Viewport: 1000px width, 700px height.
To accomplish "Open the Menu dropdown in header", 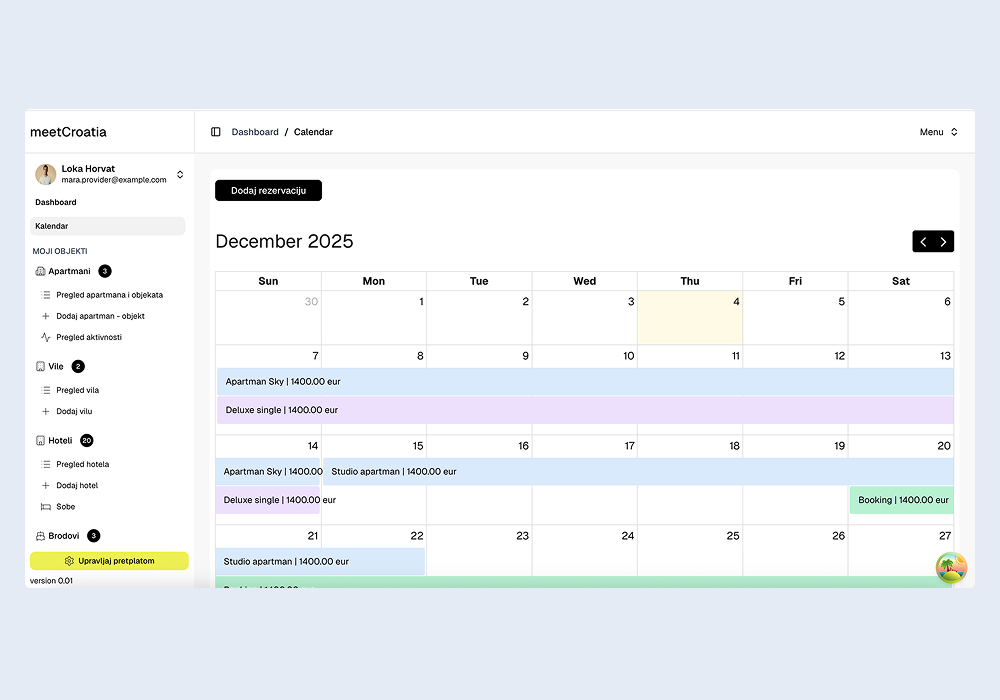I will pyautogui.click(x=939, y=132).
